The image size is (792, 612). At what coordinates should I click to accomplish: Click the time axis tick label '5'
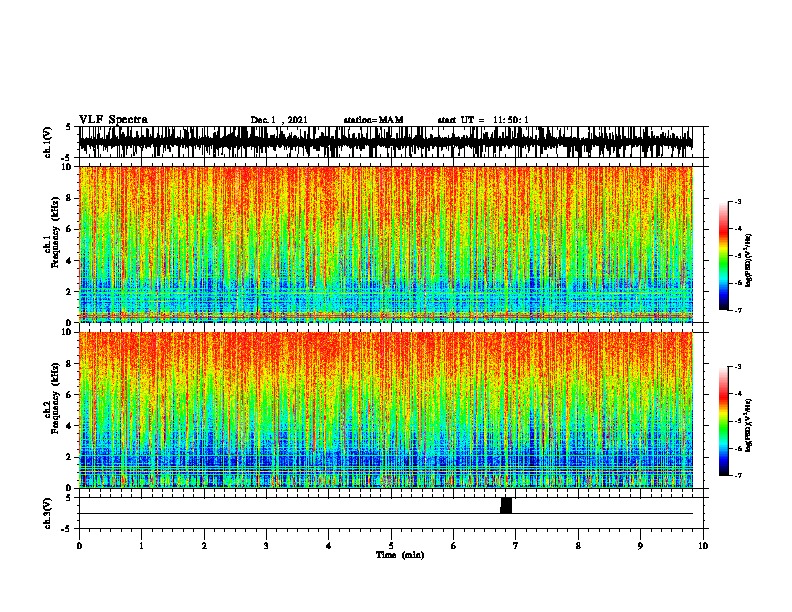coord(391,546)
